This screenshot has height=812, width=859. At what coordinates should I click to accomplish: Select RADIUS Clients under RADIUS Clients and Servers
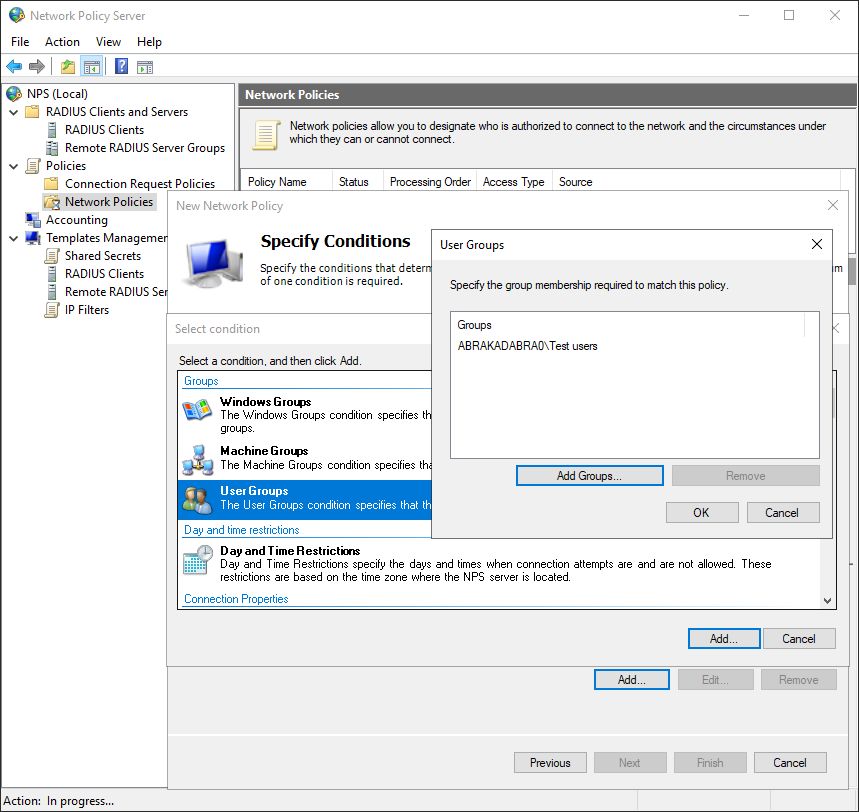(105, 130)
